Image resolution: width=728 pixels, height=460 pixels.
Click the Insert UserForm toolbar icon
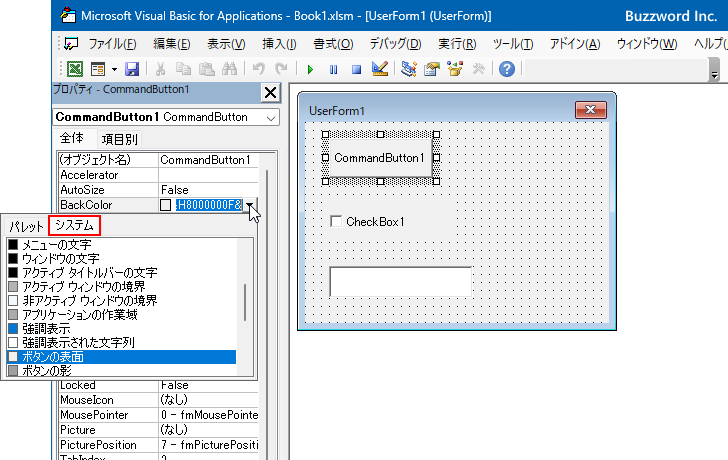coord(98,69)
